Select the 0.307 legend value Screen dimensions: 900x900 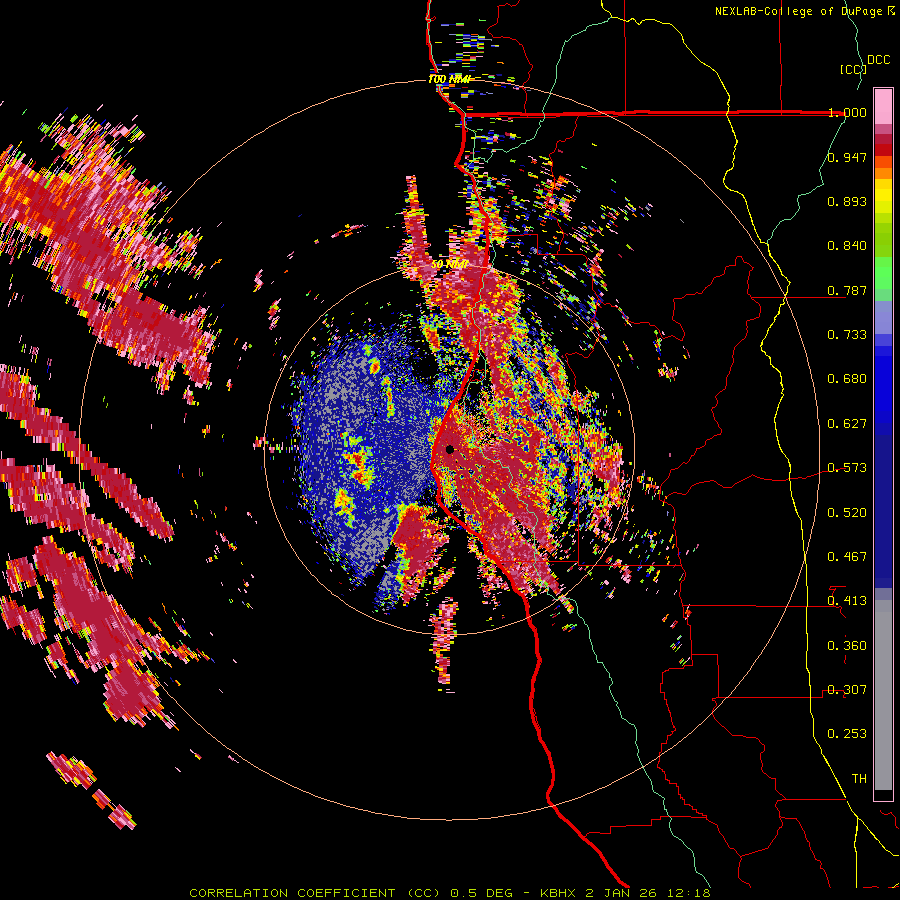coord(847,689)
